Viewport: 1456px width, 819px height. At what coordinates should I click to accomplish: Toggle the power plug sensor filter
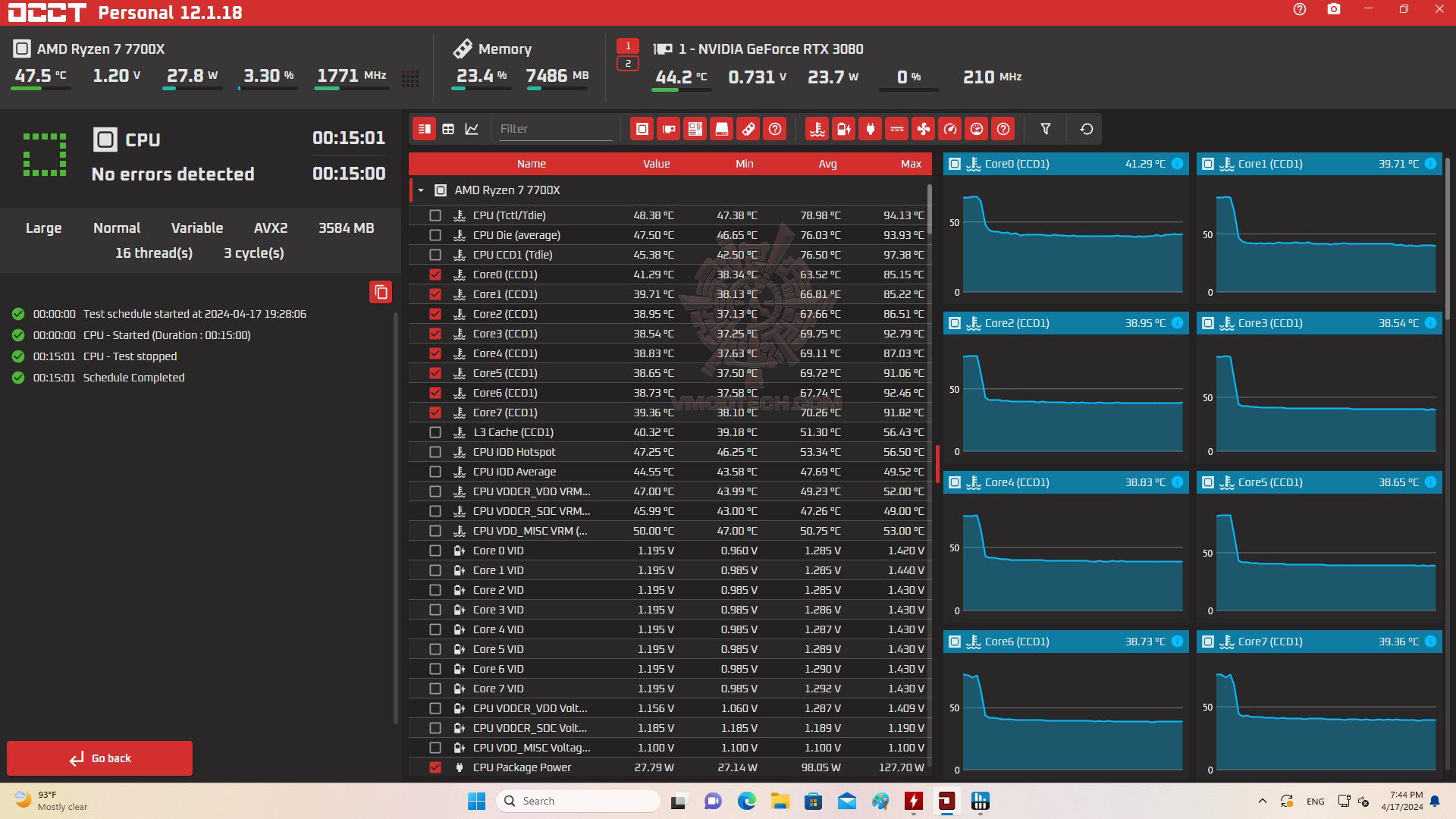click(870, 129)
